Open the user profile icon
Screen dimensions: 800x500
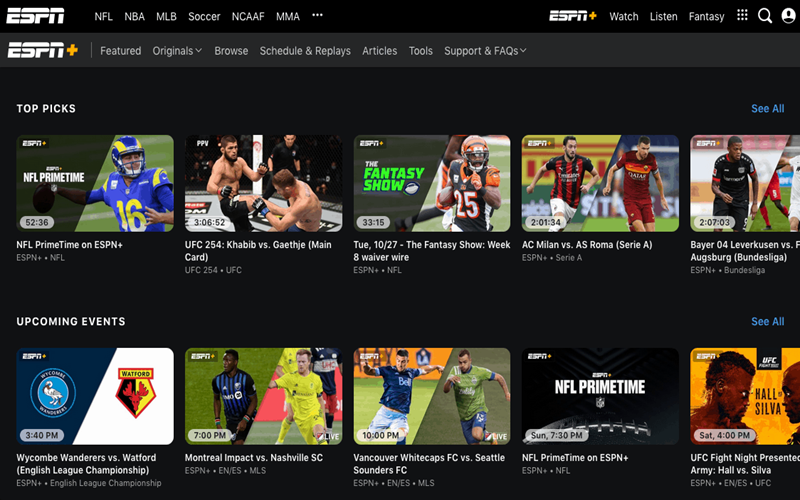click(788, 16)
